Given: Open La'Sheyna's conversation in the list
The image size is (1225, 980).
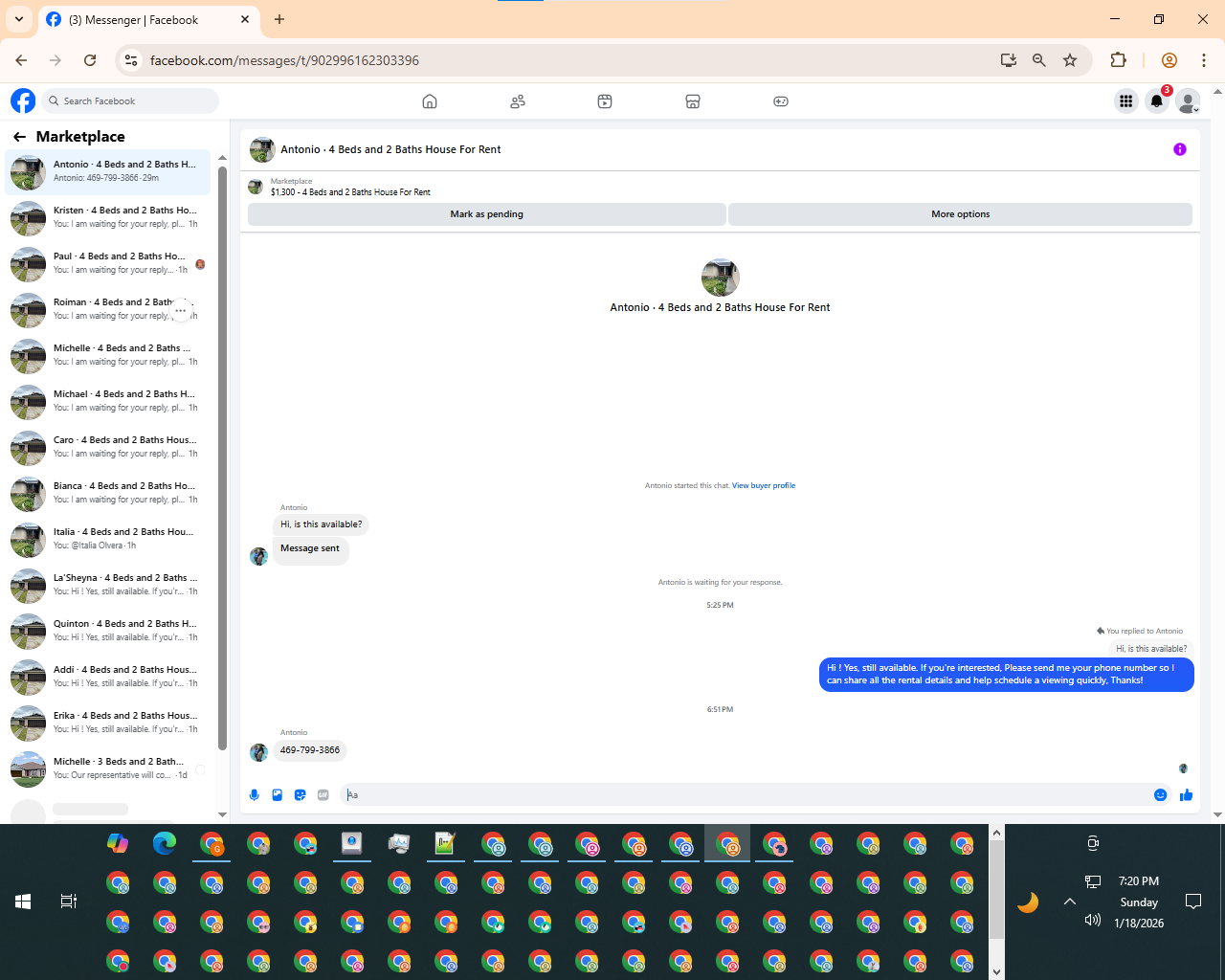Looking at the screenshot, I should [108, 586].
